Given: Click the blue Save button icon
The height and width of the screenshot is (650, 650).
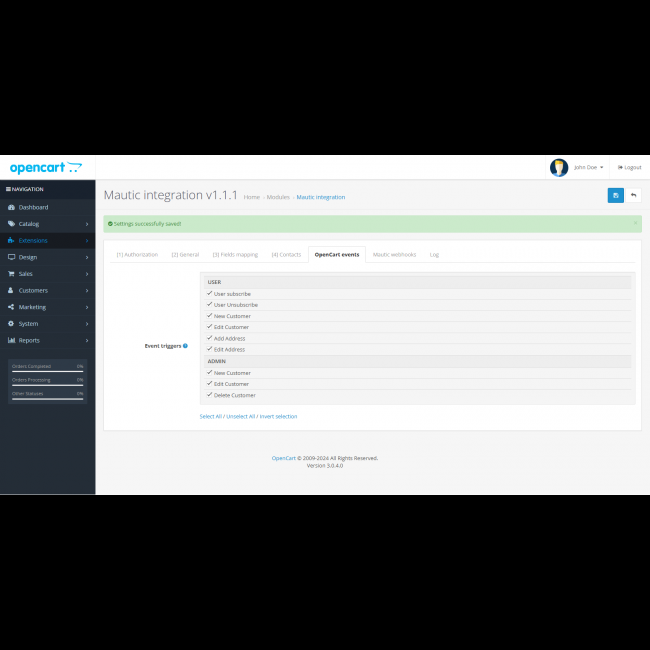Looking at the screenshot, I should click(x=615, y=195).
